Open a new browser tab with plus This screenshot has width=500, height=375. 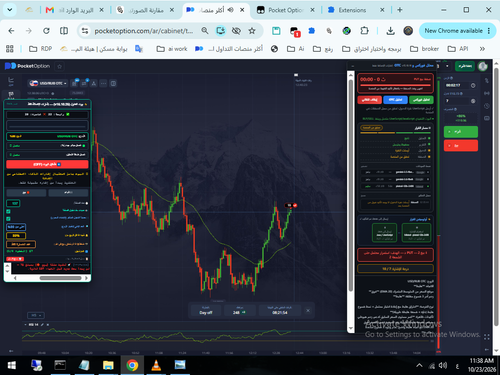[x=400, y=10]
